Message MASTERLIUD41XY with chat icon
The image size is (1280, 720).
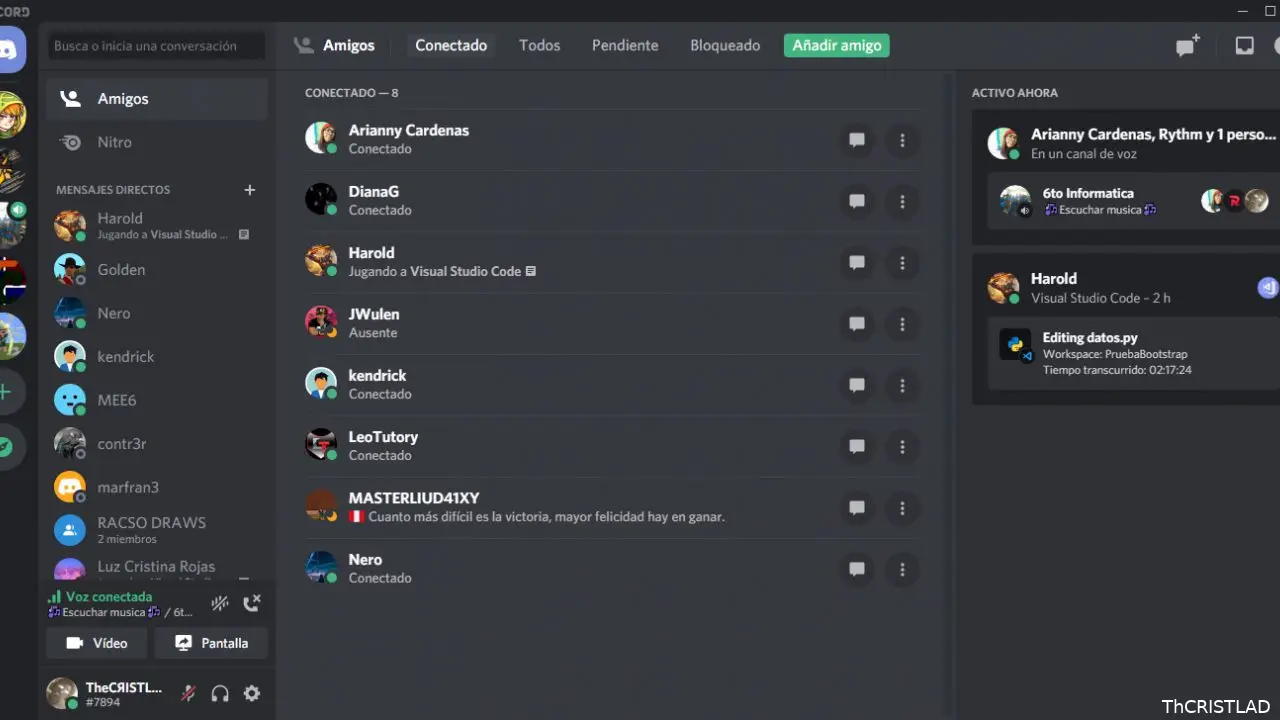click(857, 508)
